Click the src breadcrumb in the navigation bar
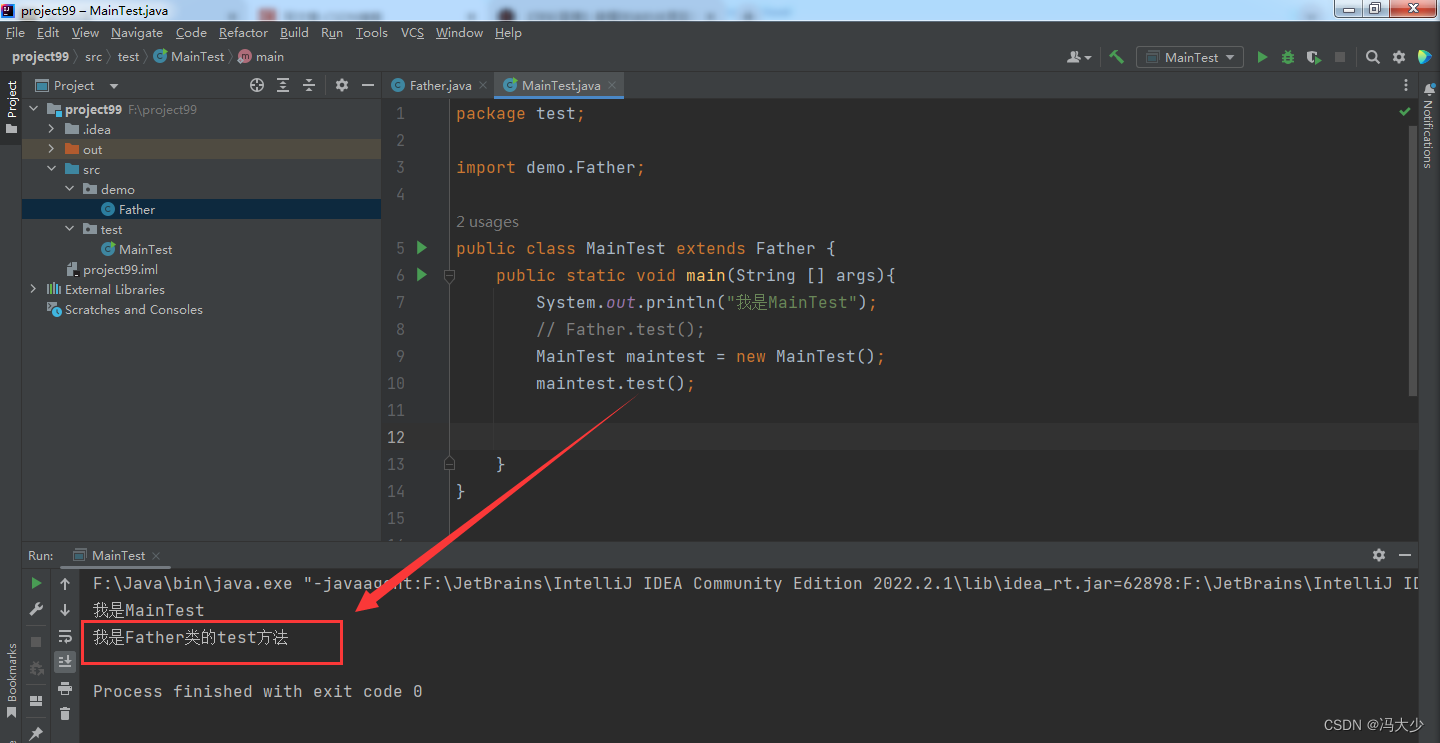1440x743 pixels. click(93, 57)
